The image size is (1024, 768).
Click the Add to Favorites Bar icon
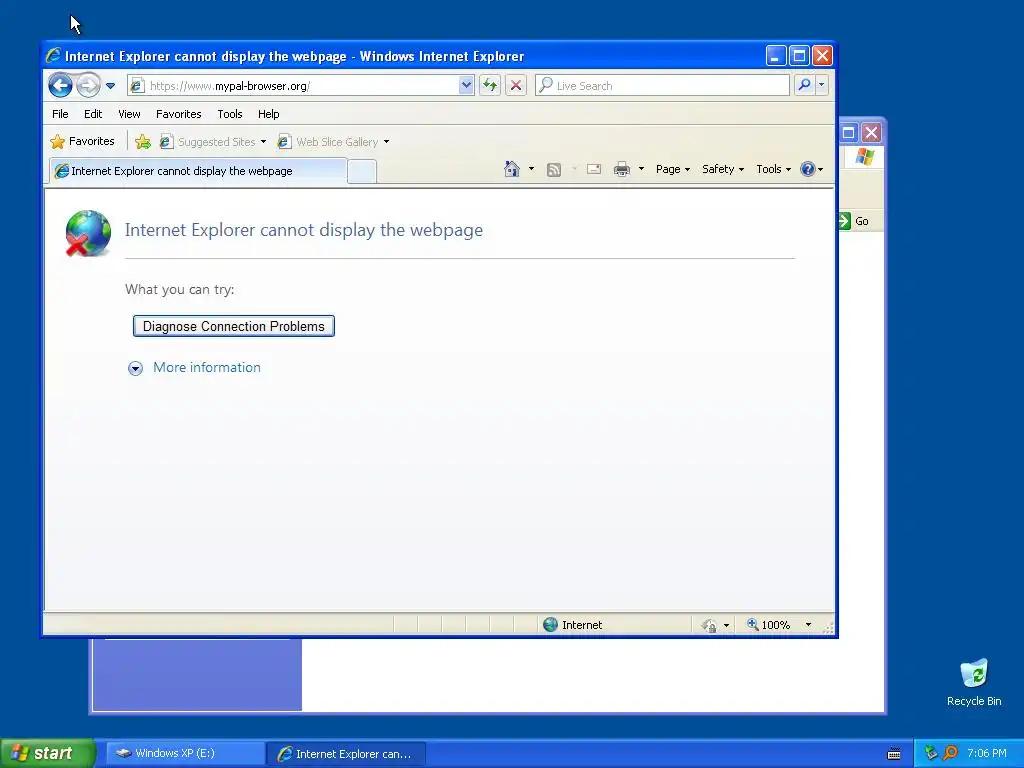pyautogui.click(x=143, y=142)
